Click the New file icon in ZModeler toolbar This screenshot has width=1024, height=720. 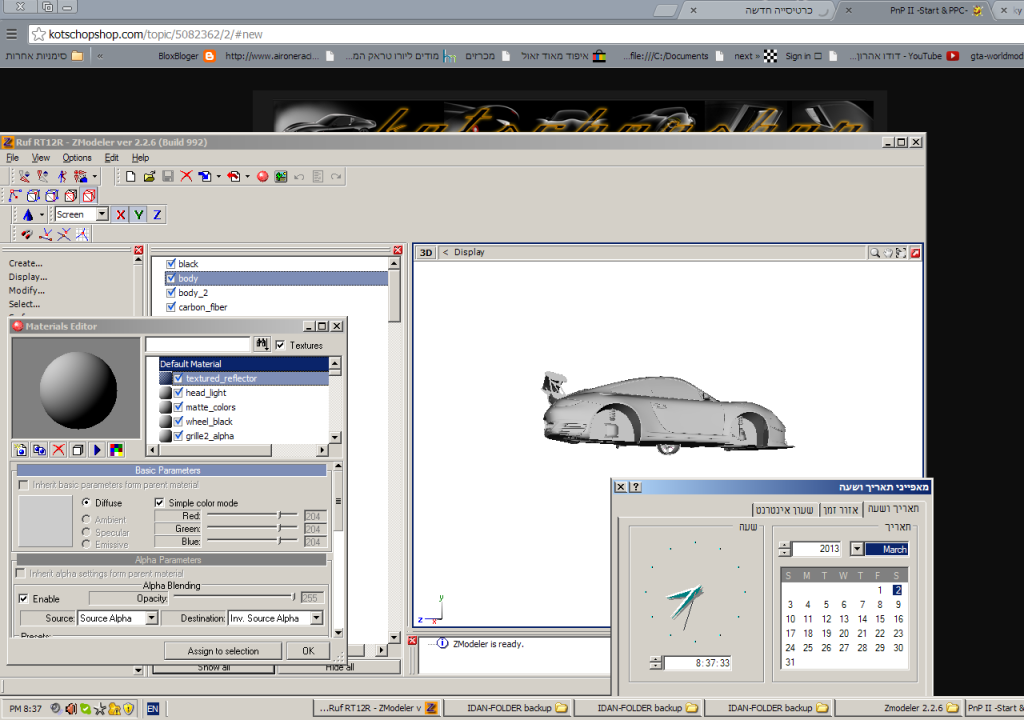pyautogui.click(x=130, y=177)
